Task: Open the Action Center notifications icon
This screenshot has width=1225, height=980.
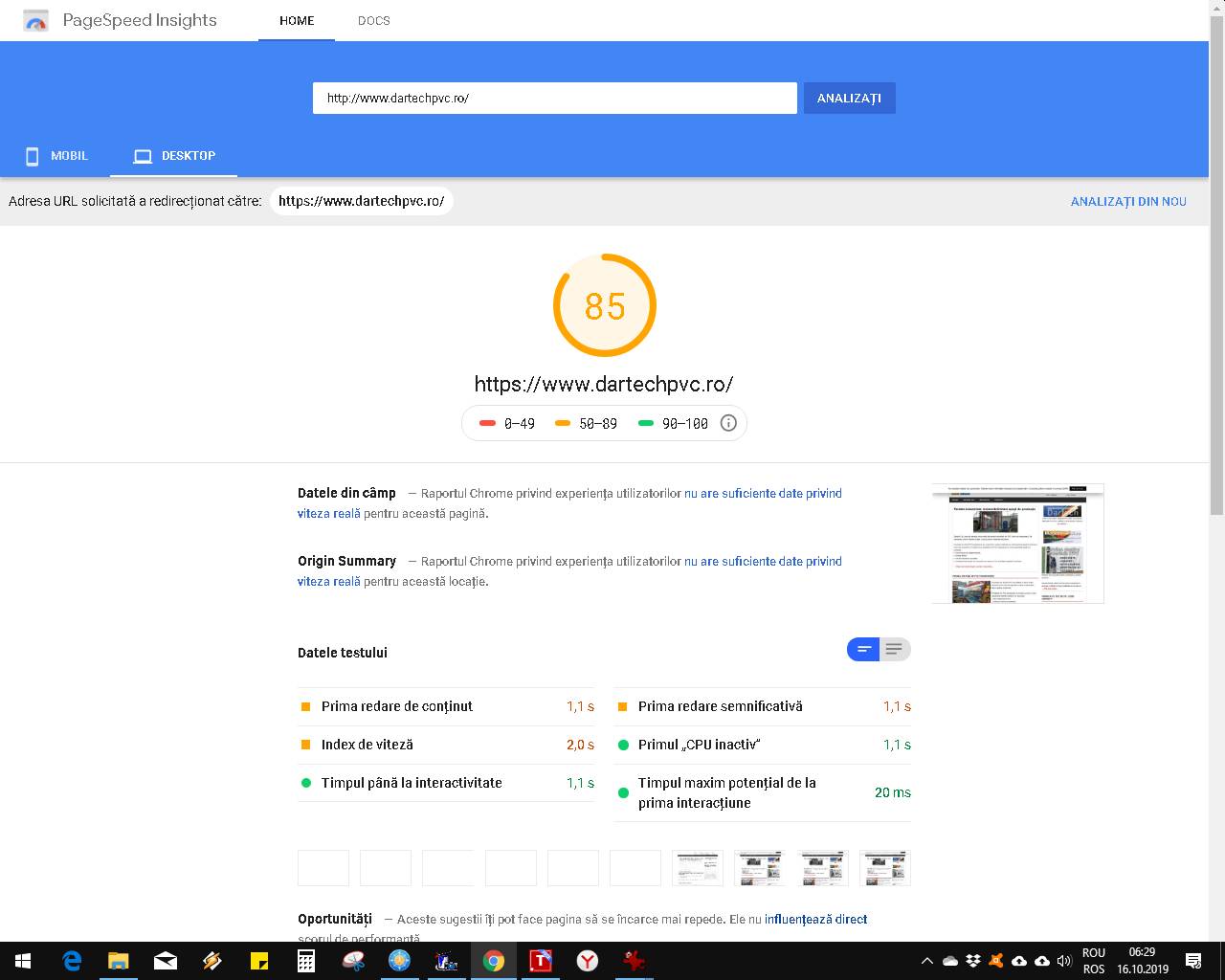Action: pos(1193,961)
